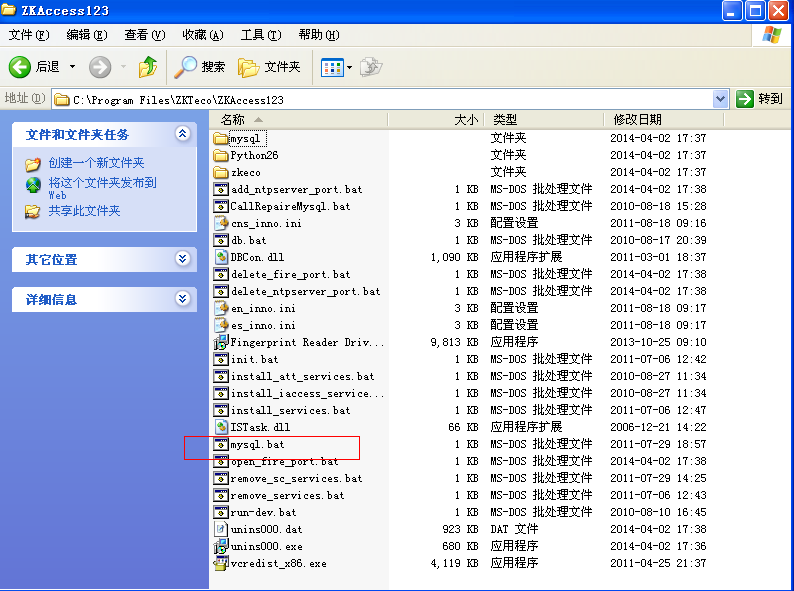The image size is (794, 591).
Task: Select mysql.bat file icon
Action: (x=221, y=445)
